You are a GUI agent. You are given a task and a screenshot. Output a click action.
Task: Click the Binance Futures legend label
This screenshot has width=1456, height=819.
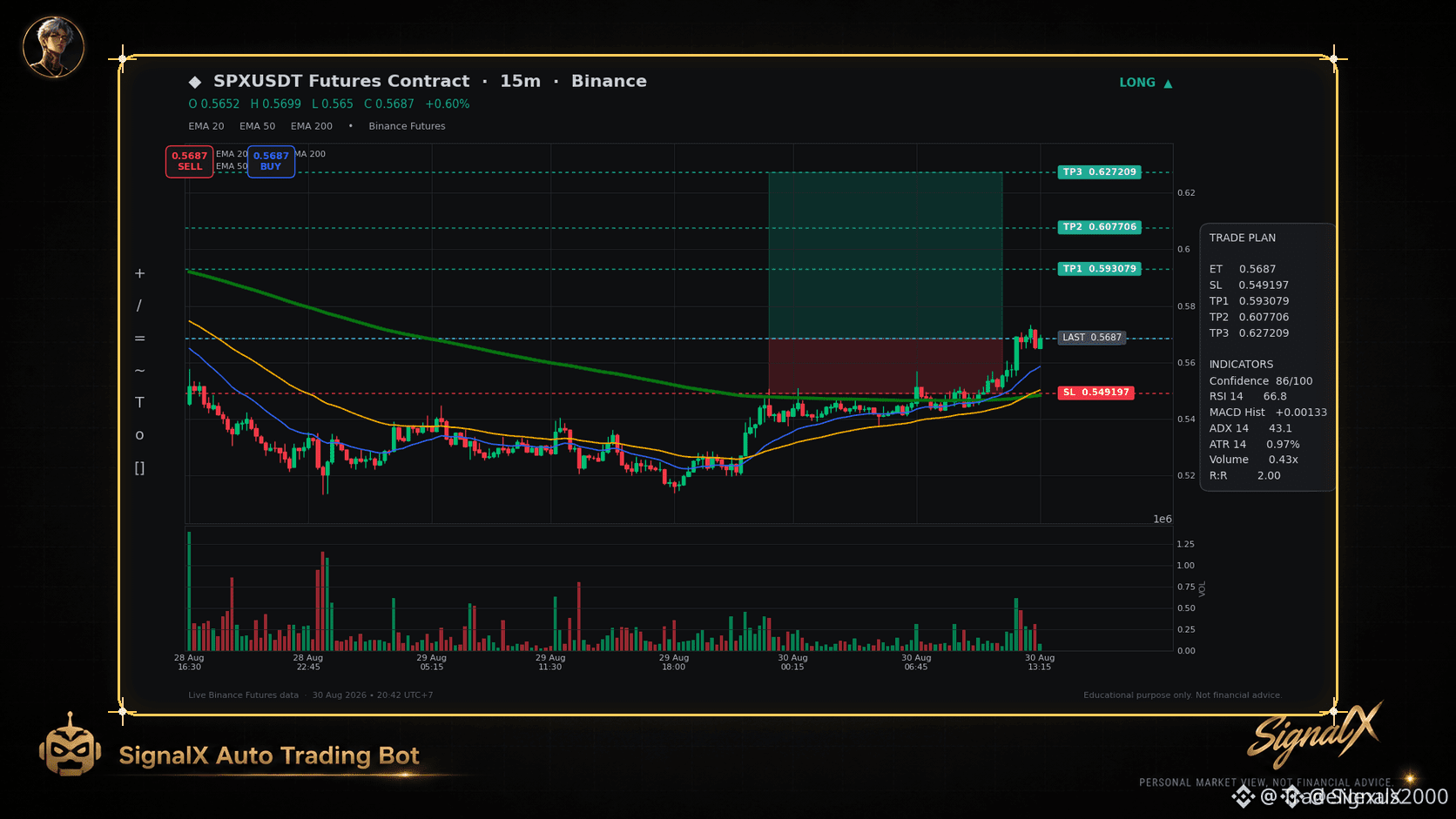click(x=407, y=126)
